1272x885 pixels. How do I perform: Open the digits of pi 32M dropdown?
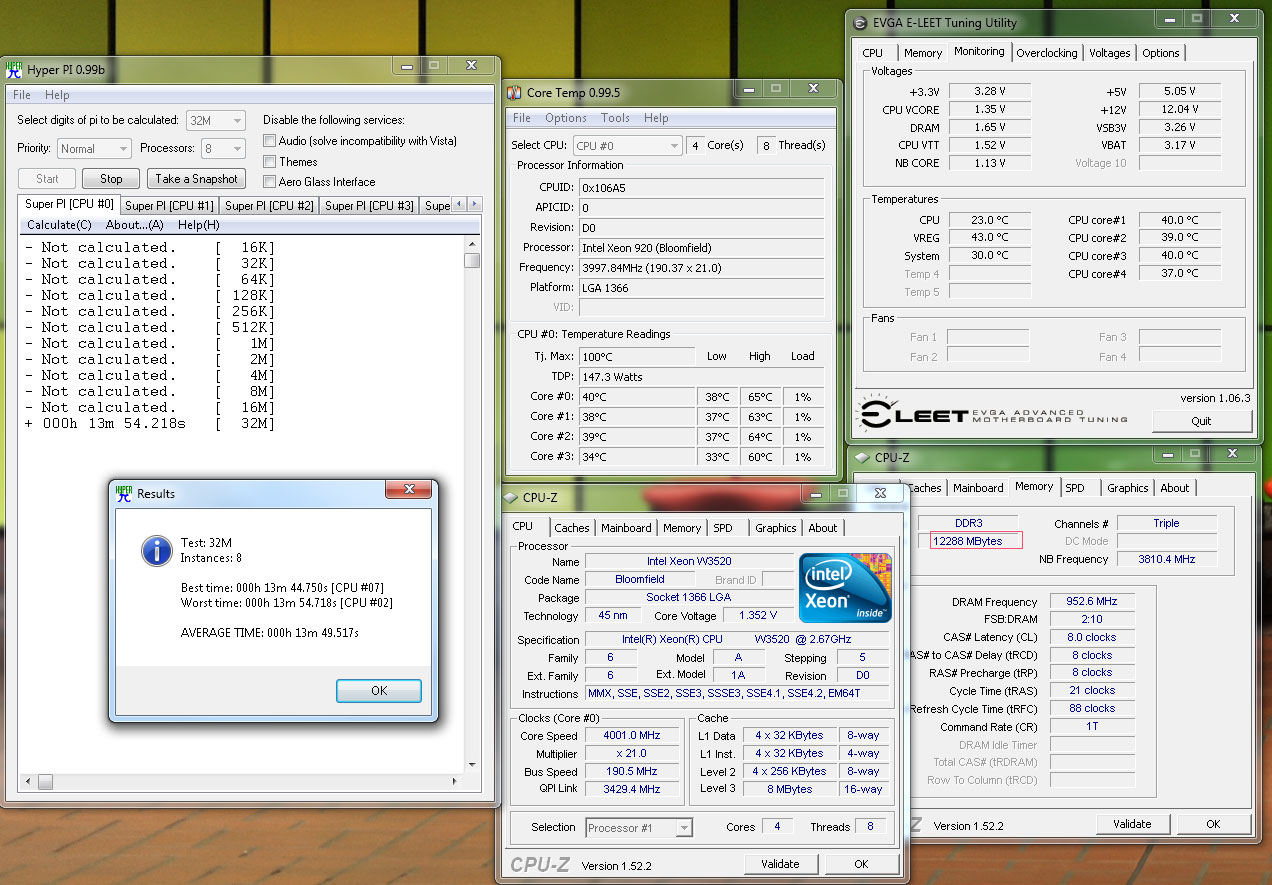coord(216,120)
